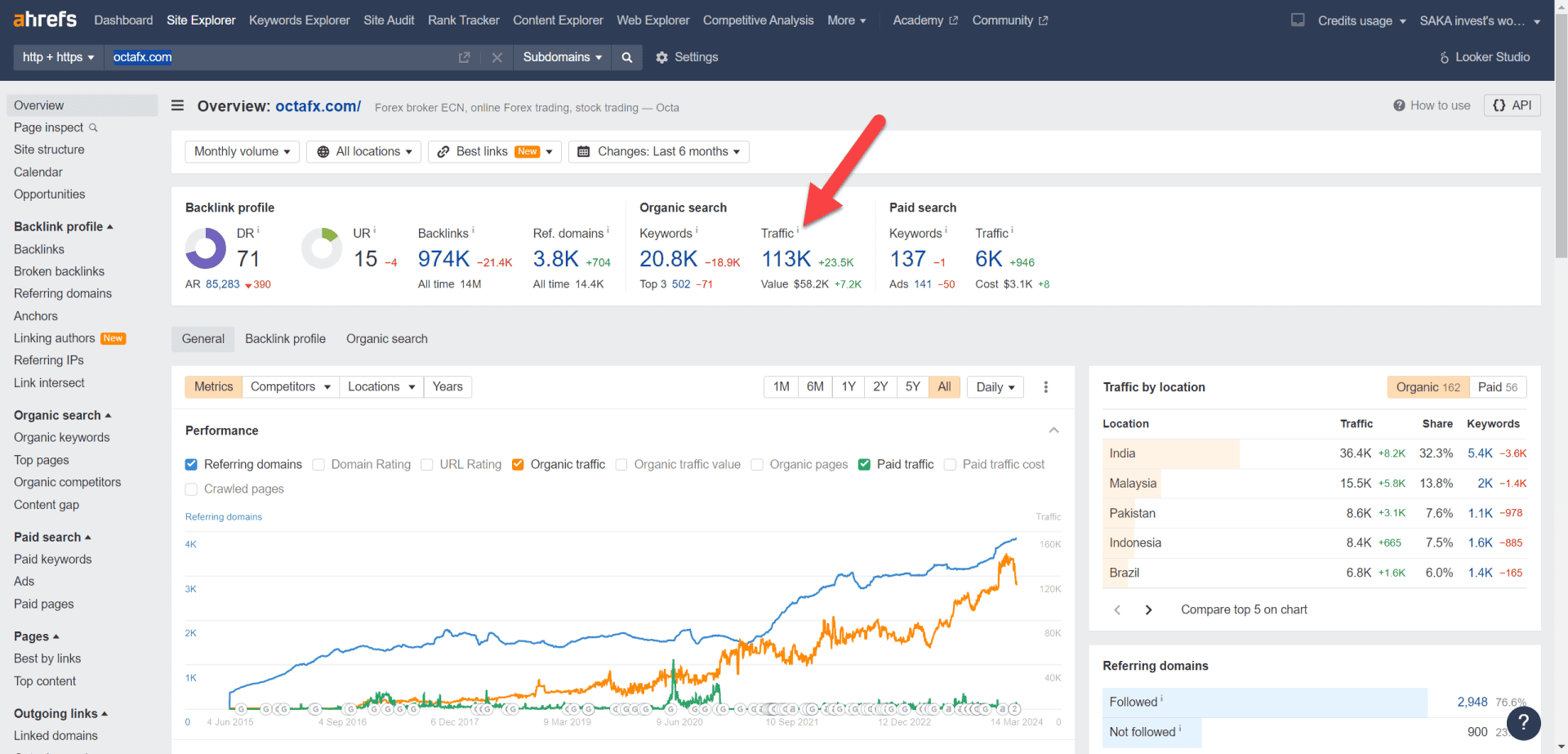Open Locations chart dropdown
Viewport: 1568px width, 754px height.
[x=381, y=386]
